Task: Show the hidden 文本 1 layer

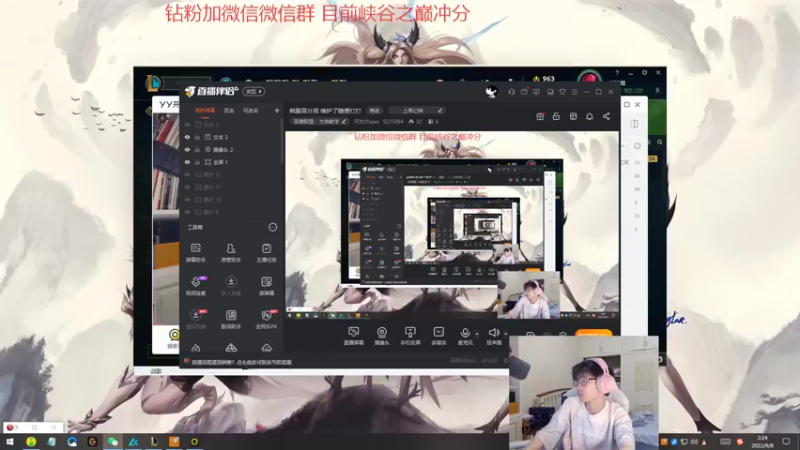Action: click(x=187, y=124)
